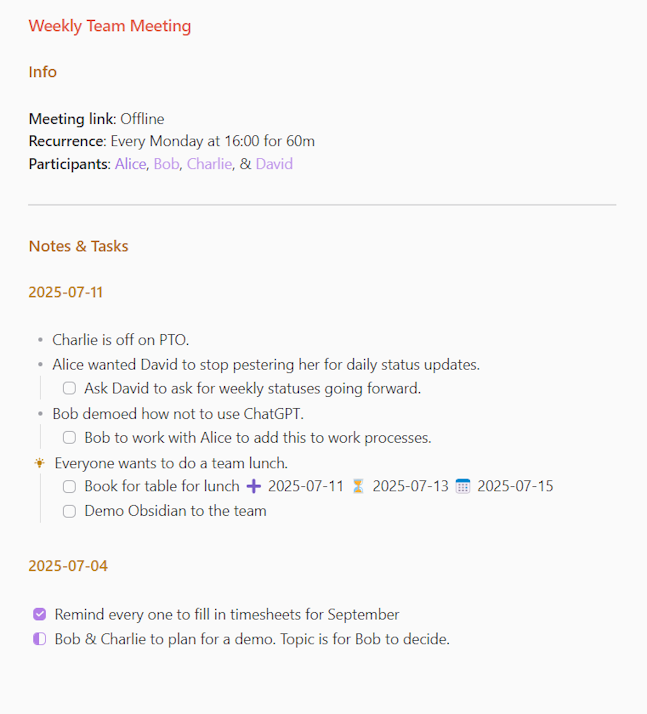Click the due date 2025-07-15 text
This screenshot has width=647, height=714.
(x=515, y=486)
